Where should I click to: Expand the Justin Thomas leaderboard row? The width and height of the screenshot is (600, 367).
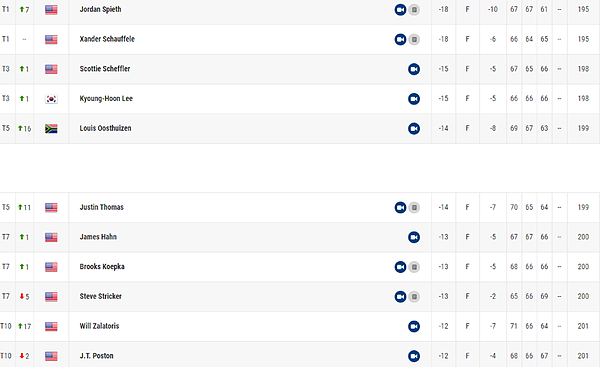pos(300,207)
